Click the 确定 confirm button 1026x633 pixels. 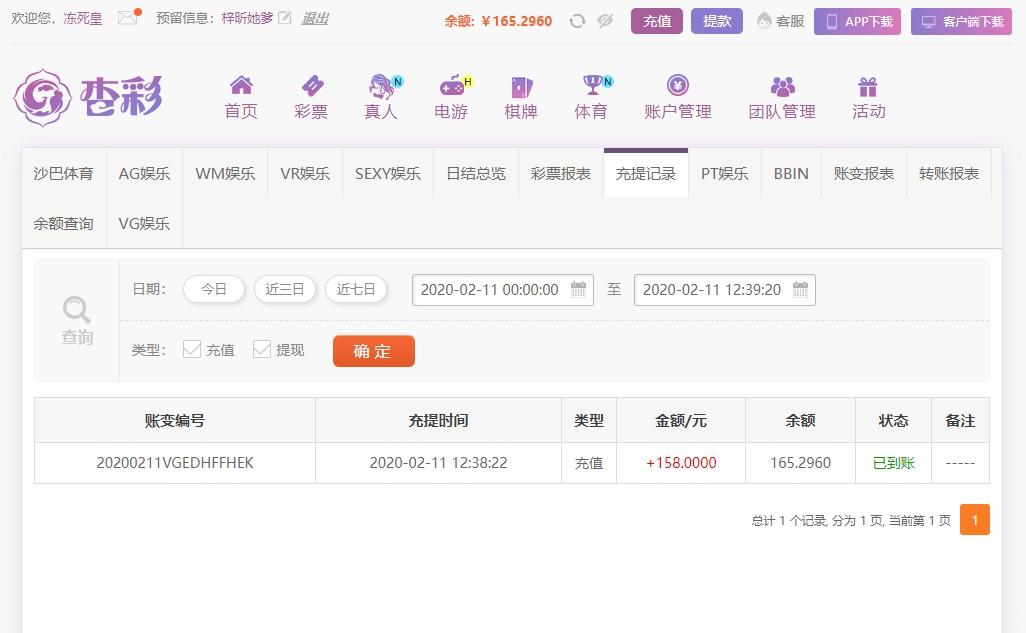(x=373, y=351)
